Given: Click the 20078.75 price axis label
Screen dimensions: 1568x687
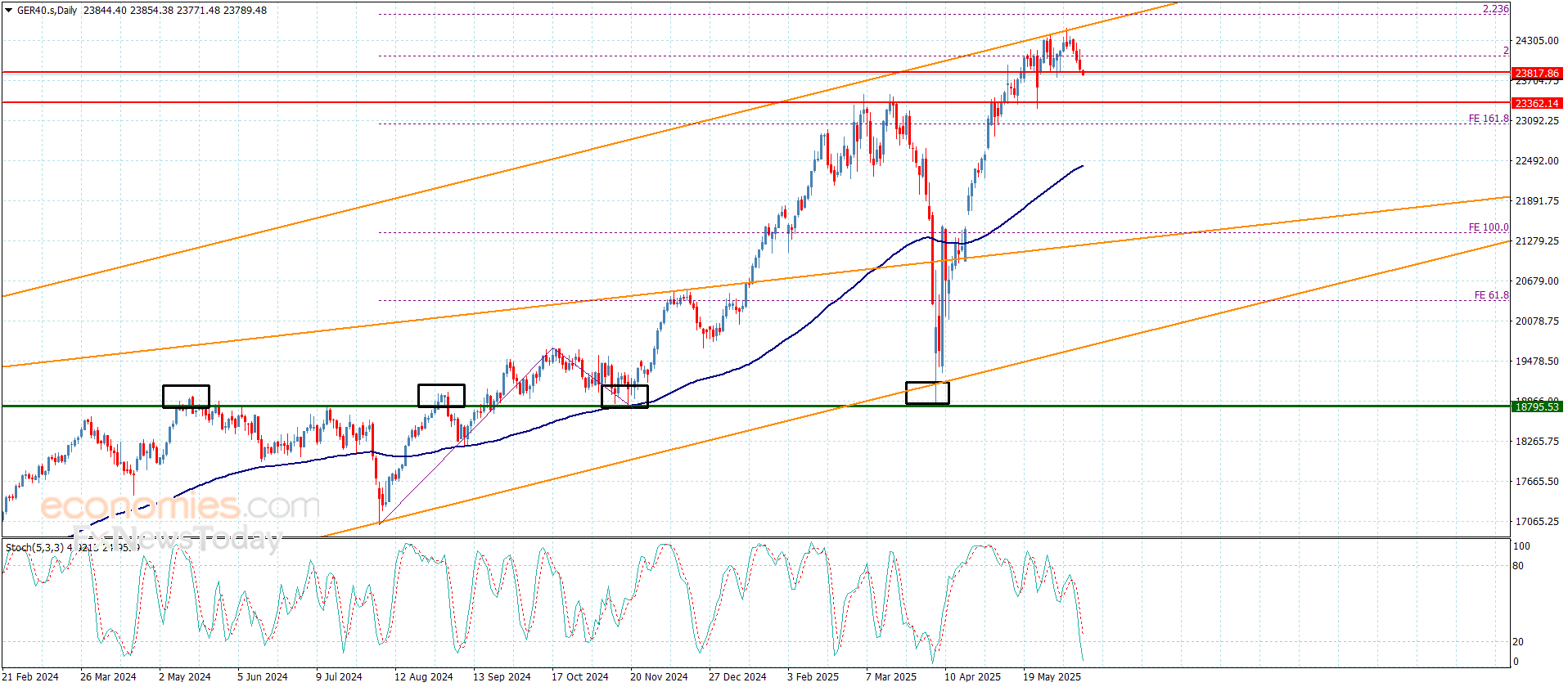Looking at the screenshot, I should [x=1537, y=321].
